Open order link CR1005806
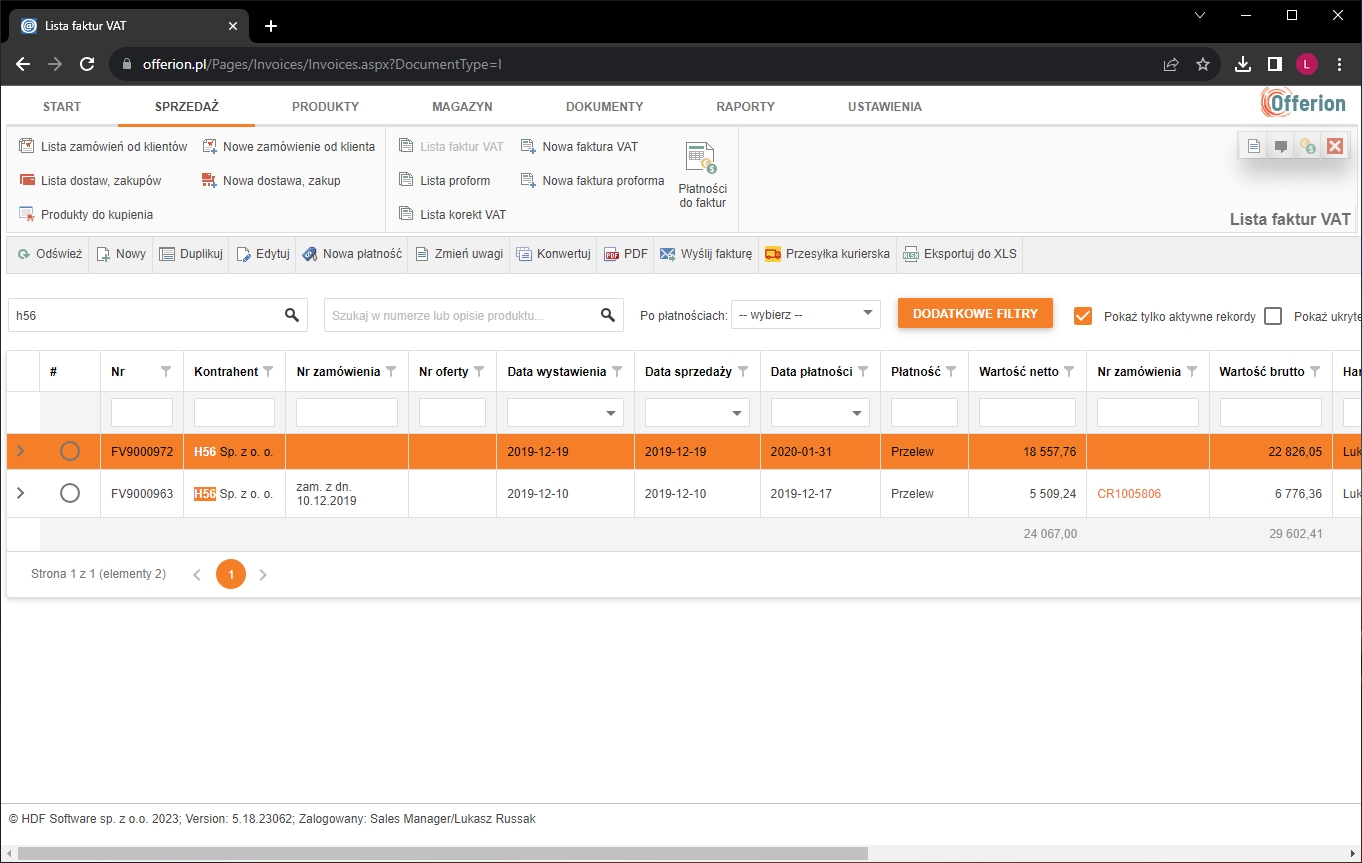Viewport: 1362px width, 863px height. 1129,492
